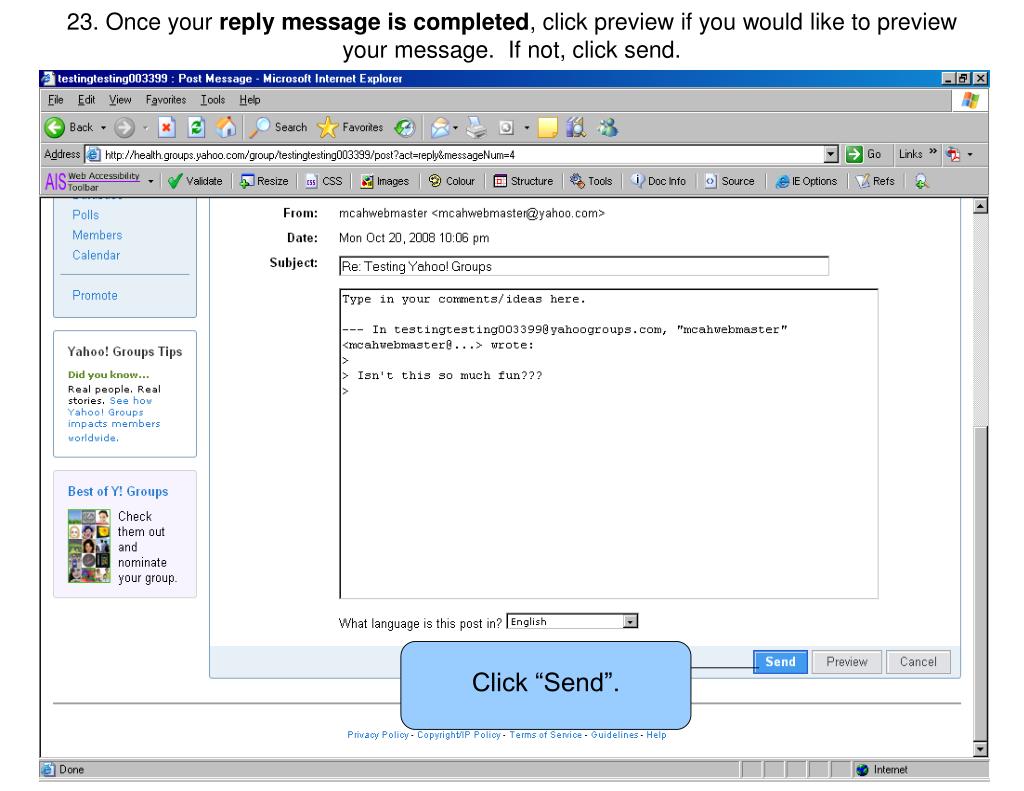This screenshot has width=1024, height=791.
Task: Click the Forward arrow icon
Action: point(124,127)
